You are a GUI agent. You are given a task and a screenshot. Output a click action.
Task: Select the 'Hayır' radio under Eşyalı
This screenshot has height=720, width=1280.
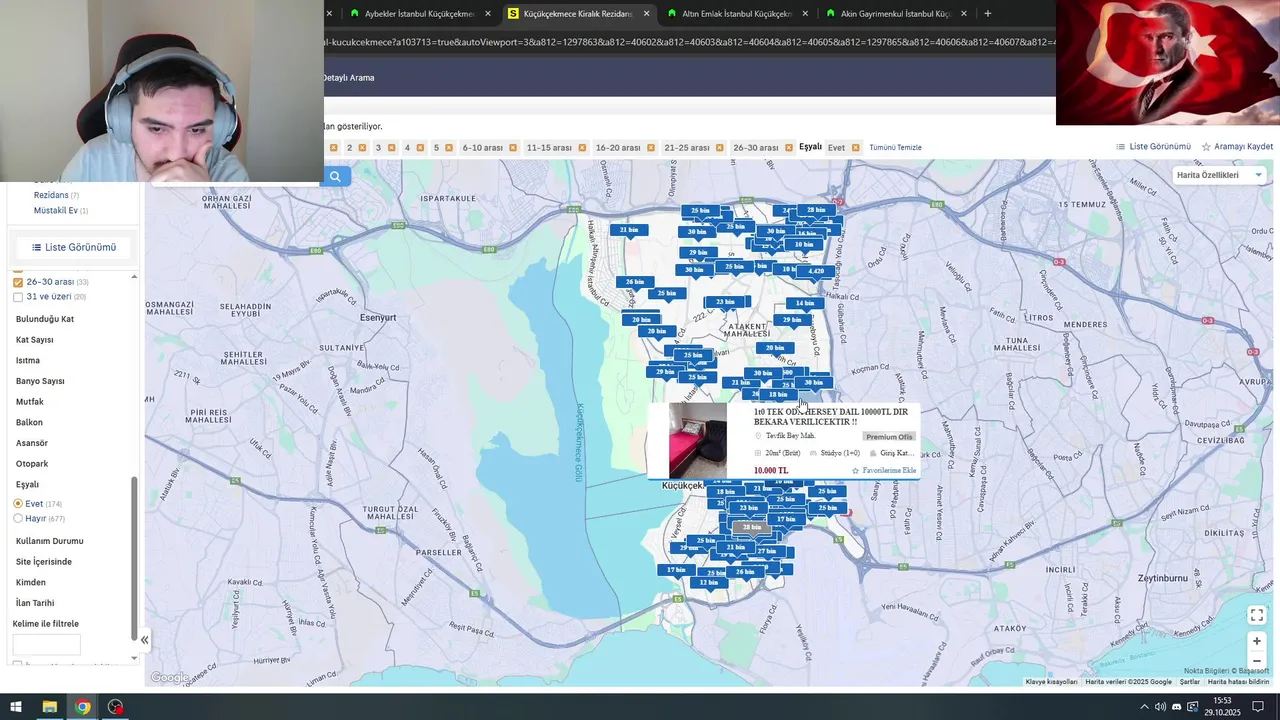tap(18, 519)
